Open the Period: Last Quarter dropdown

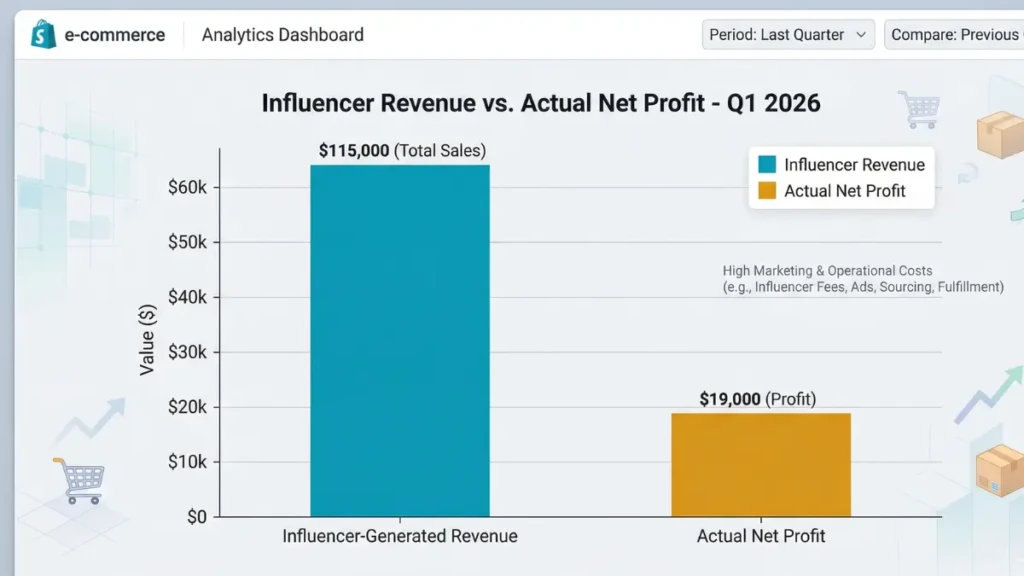pos(787,34)
